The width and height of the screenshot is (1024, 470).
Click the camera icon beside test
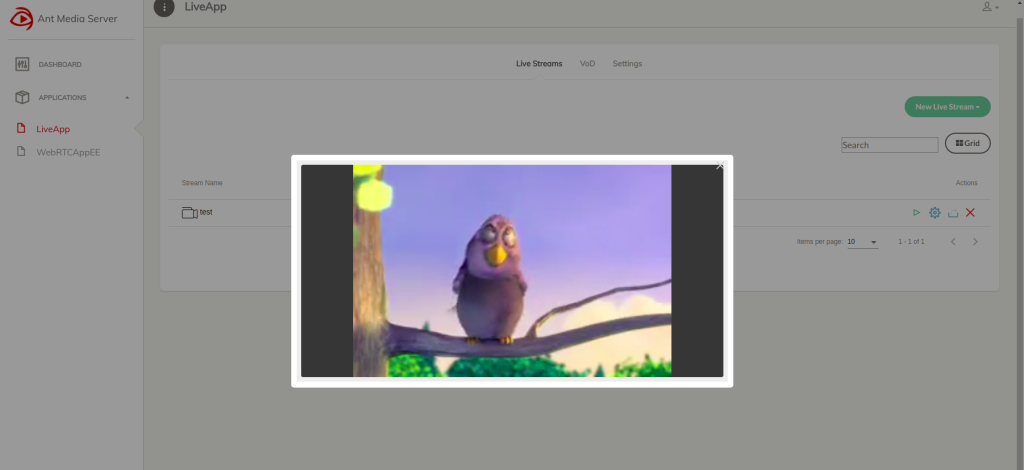click(x=189, y=213)
